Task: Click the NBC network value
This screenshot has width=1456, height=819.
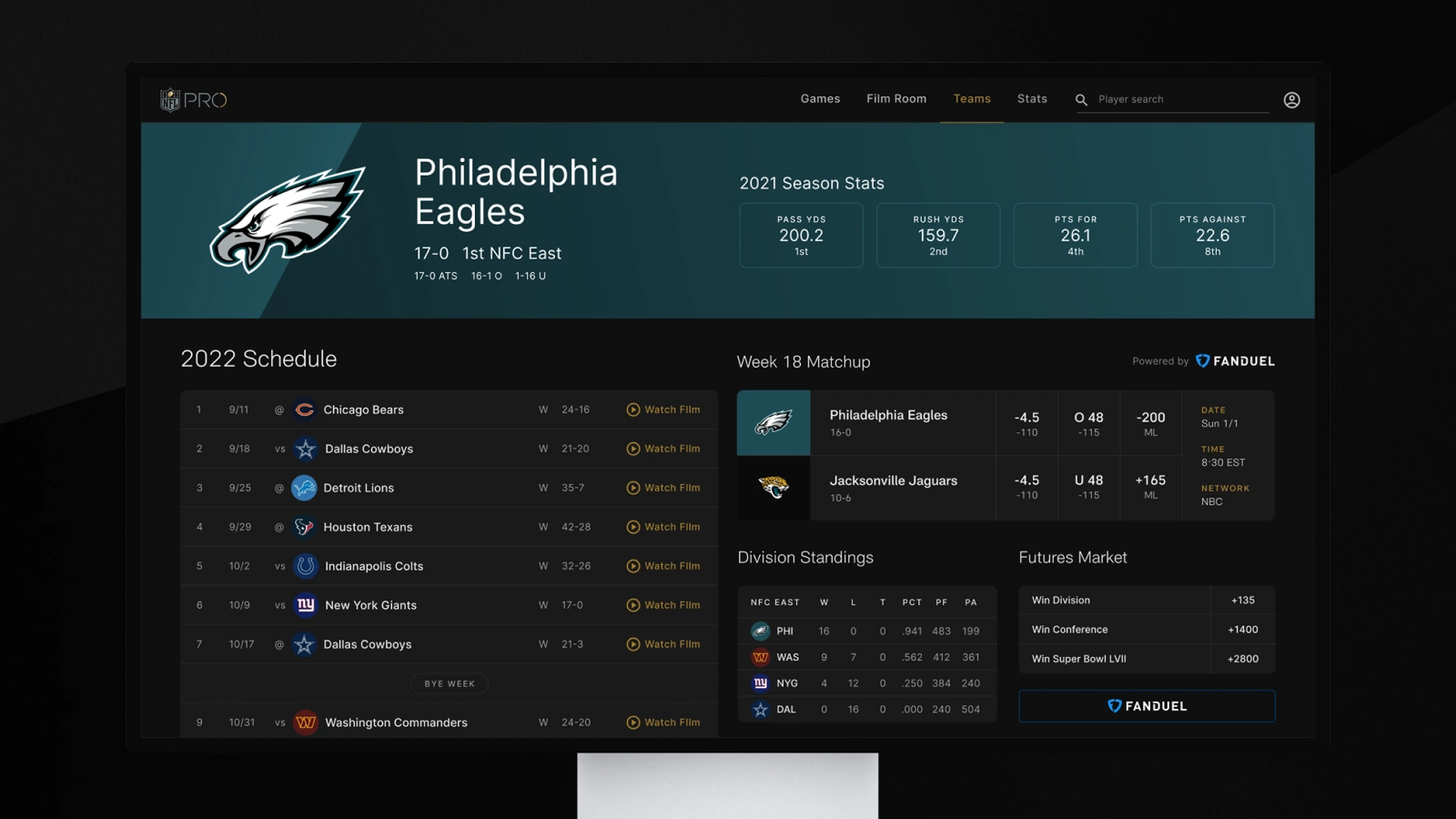Action: [1211, 501]
